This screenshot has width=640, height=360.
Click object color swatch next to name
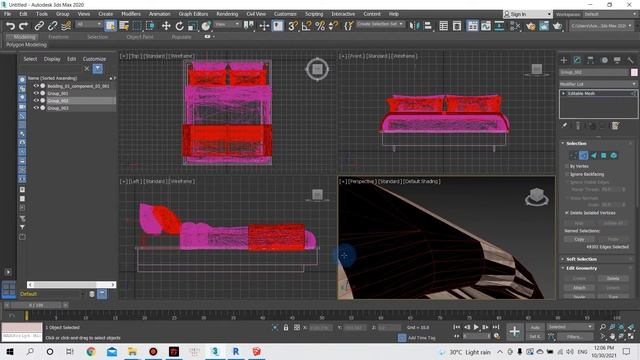point(634,72)
